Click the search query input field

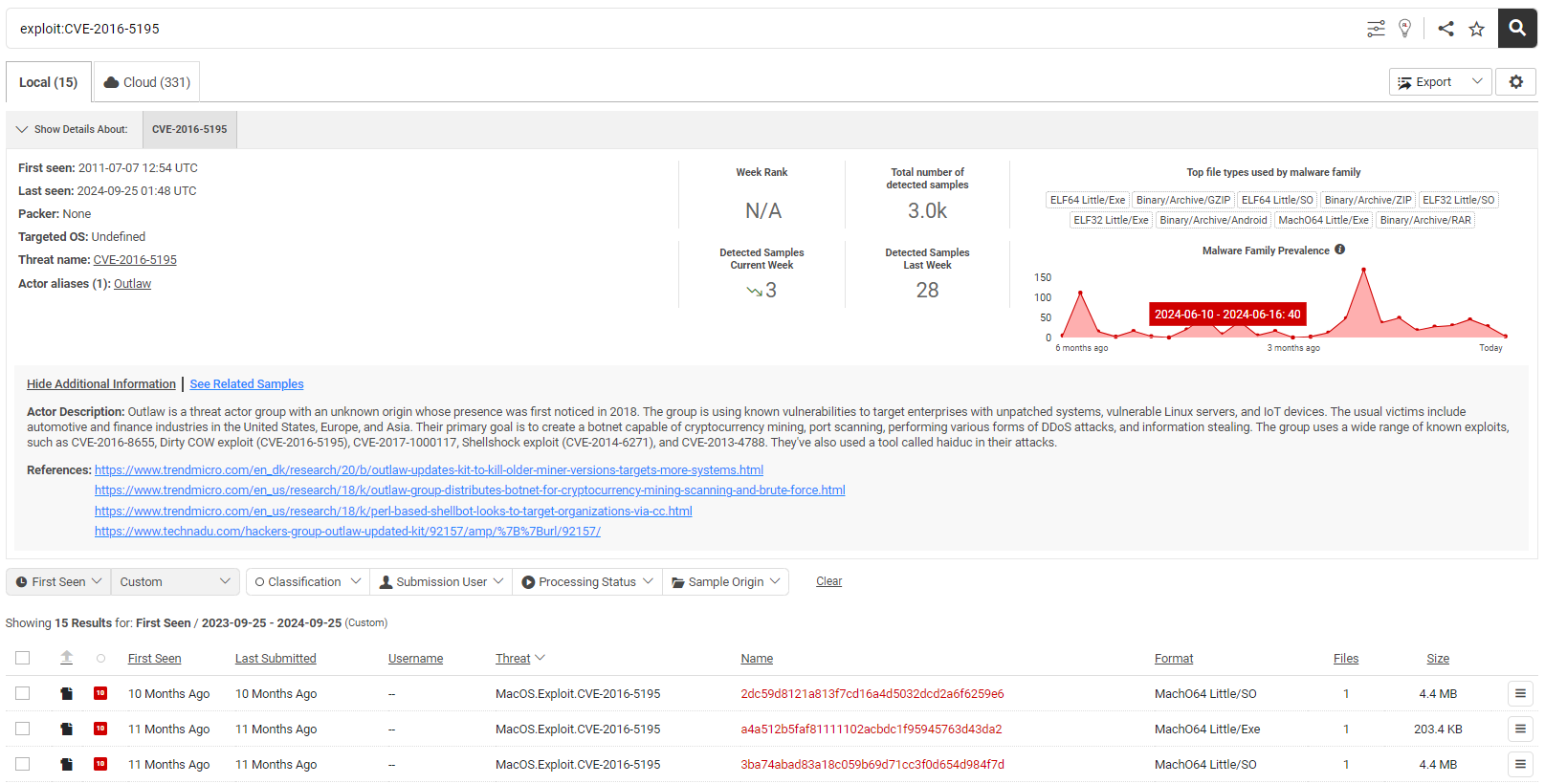pos(684,29)
